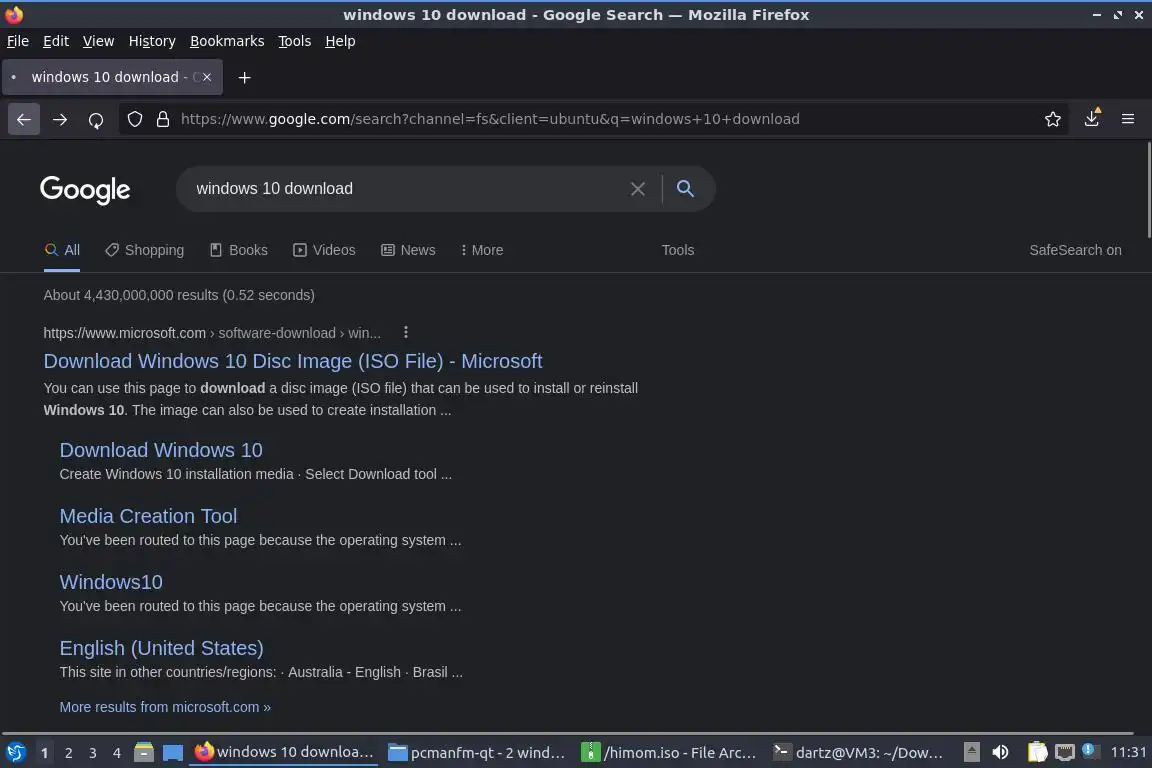Image resolution: width=1152 pixels, height=768 pixels.
Task: Select the All search tab
Action: tap(62, 250)
